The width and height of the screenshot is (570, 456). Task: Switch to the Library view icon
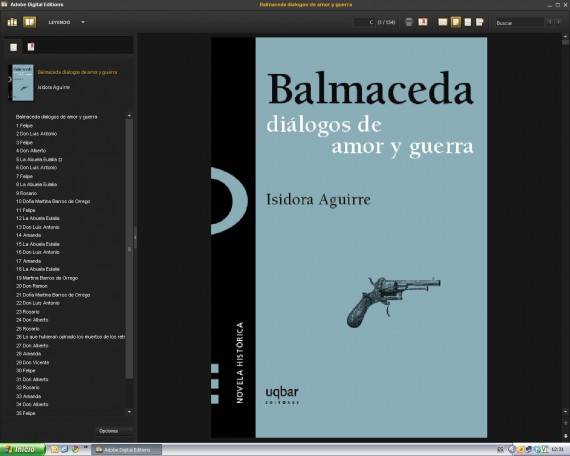[12, 22]
